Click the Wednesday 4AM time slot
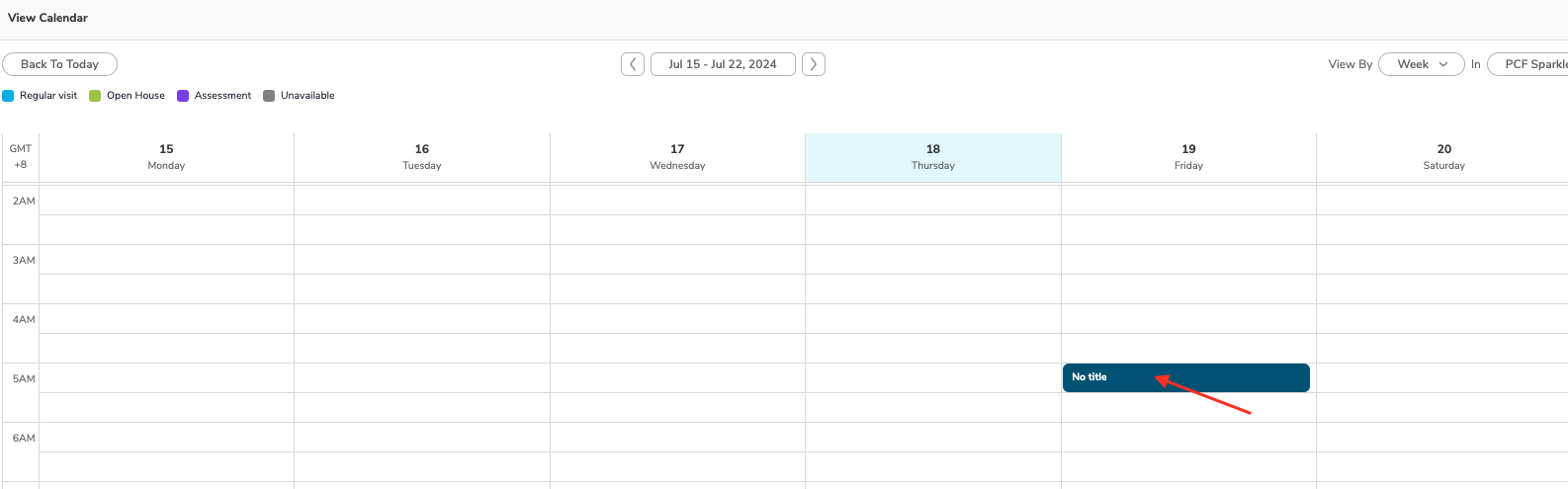 [677, 319]
